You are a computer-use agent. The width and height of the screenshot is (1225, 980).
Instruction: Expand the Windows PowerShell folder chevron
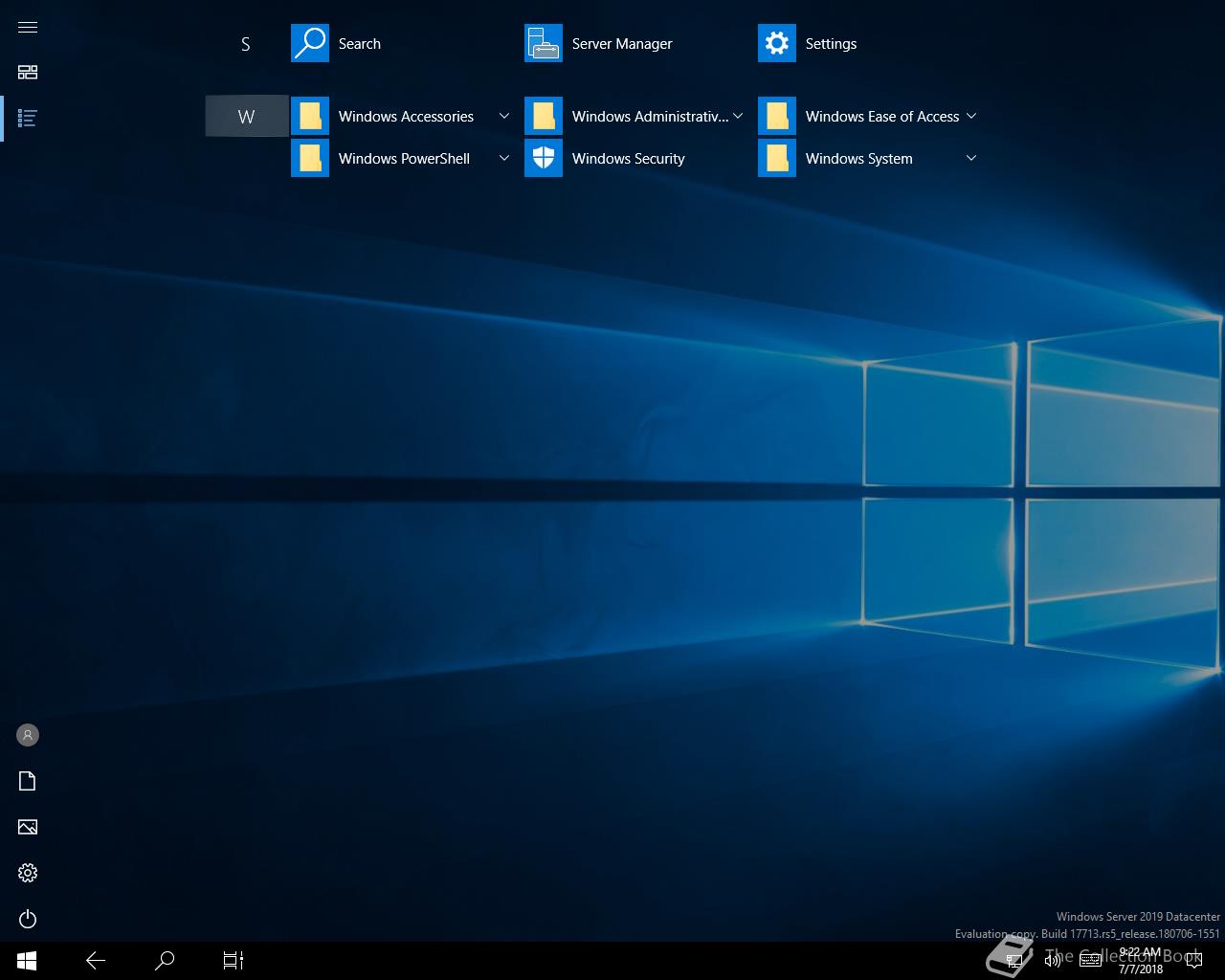click(504, 159)
